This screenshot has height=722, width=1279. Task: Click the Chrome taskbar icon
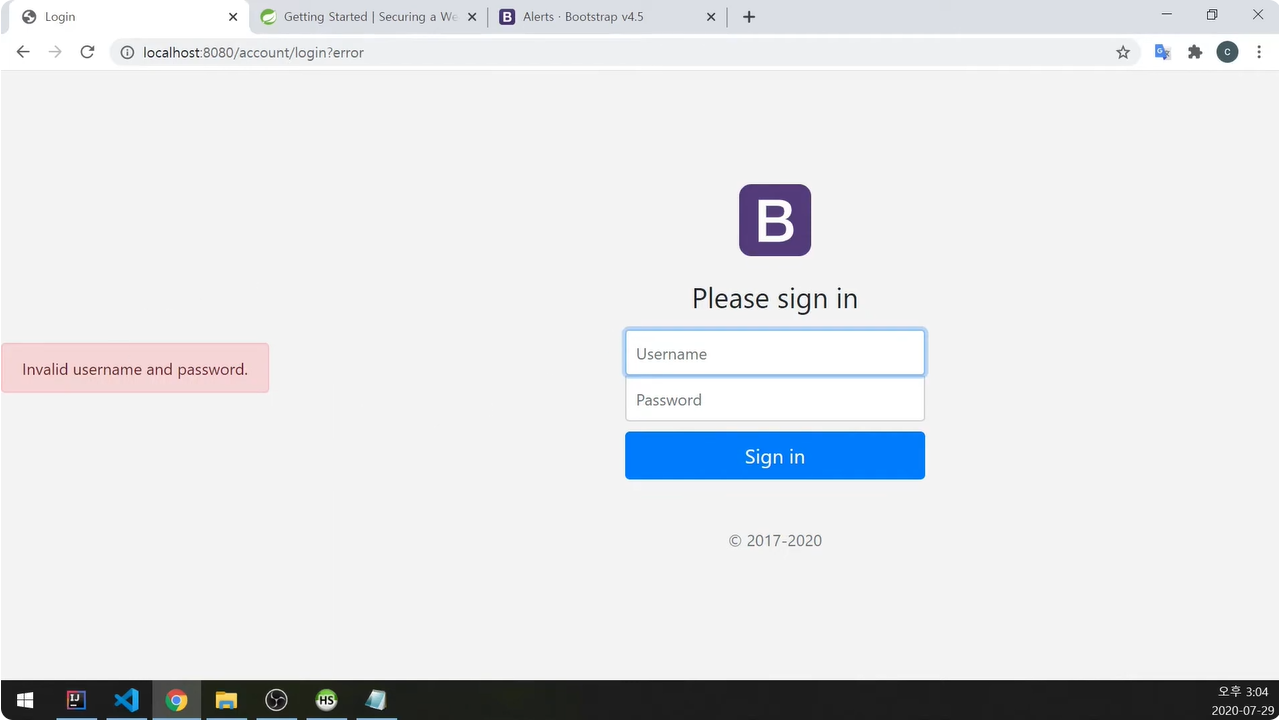pyautogui.click(x=176, y=700)
